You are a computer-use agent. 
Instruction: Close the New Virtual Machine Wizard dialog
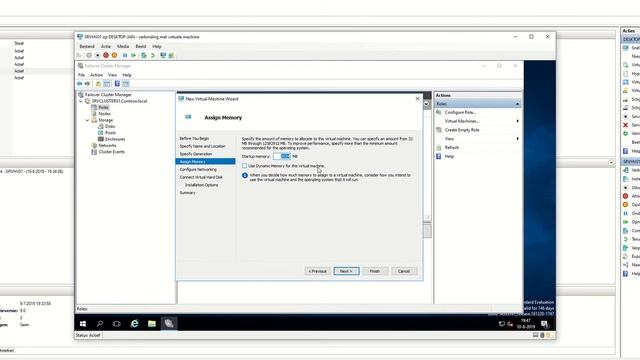(x=418, y=99)
